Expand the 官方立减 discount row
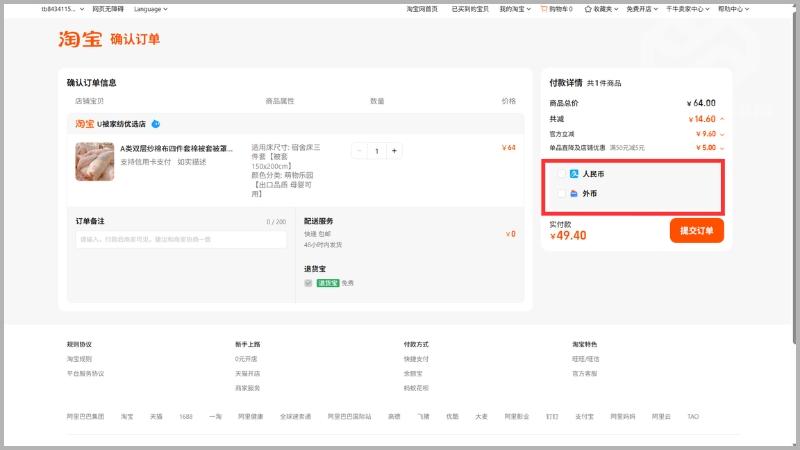This screenshot has width=800, height=450. 722,133
